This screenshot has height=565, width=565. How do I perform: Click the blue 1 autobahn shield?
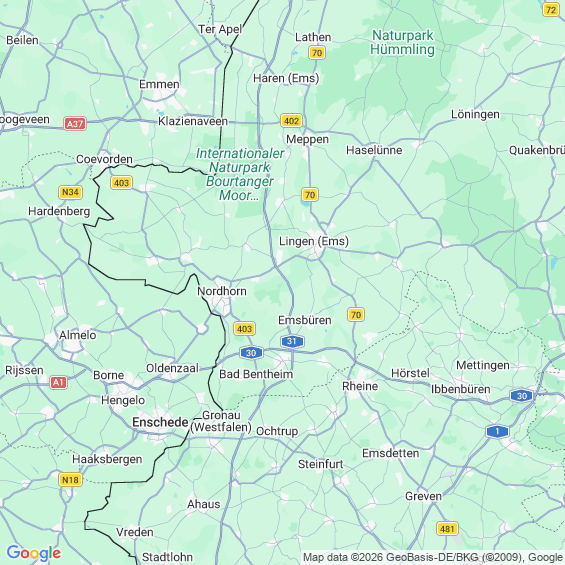pos(497,431)
